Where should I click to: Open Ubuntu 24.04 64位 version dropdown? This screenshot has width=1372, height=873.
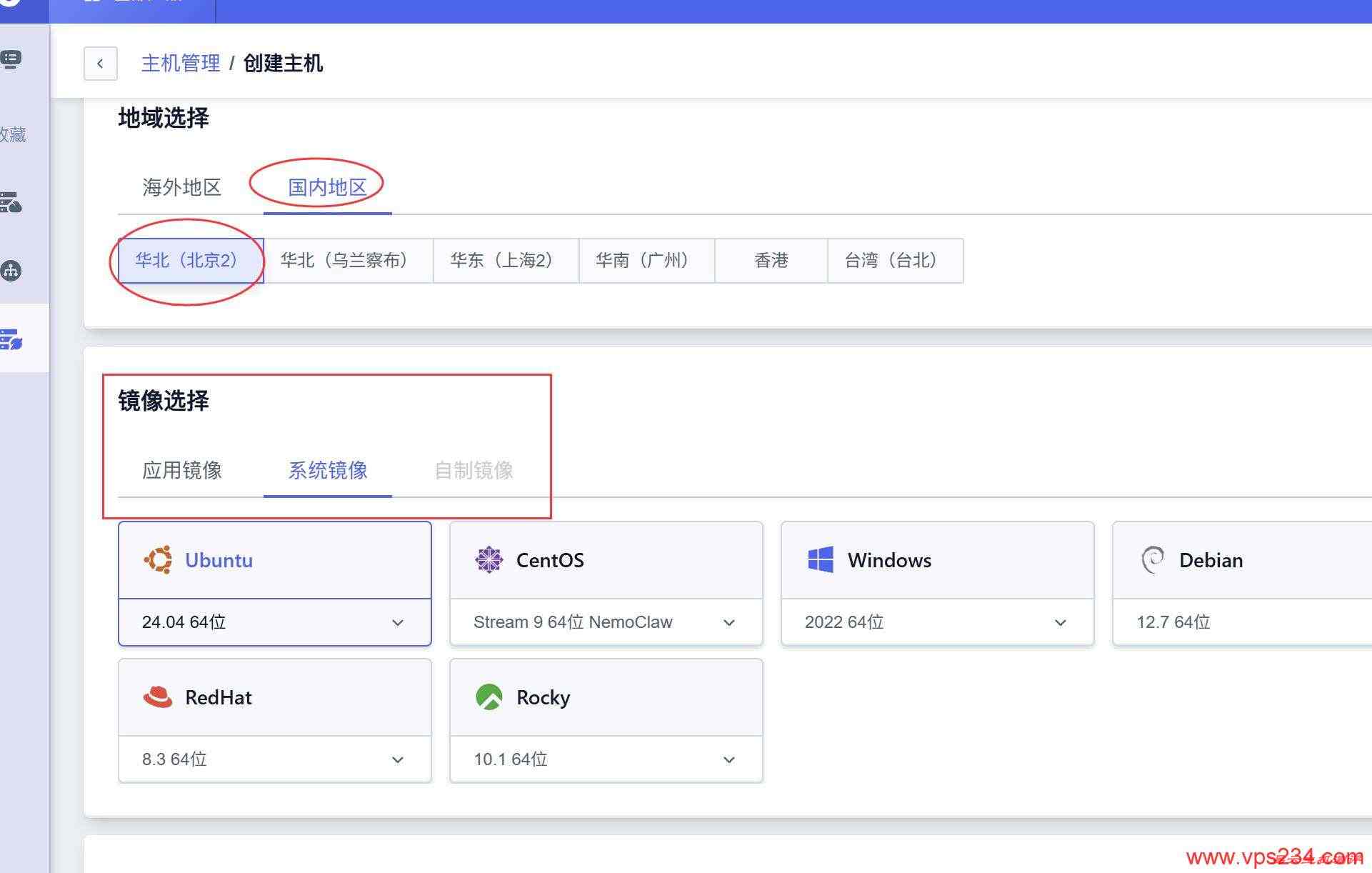pyautogui.click(x=275, y=622)
